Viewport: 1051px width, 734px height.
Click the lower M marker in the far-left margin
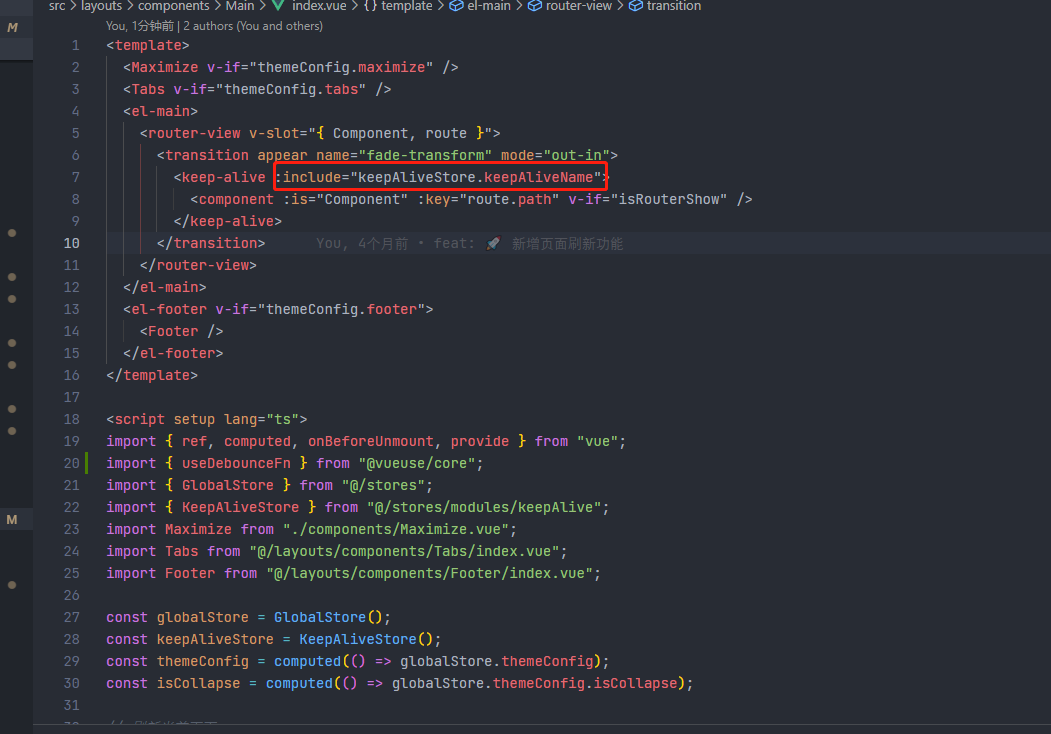(13, 519)
